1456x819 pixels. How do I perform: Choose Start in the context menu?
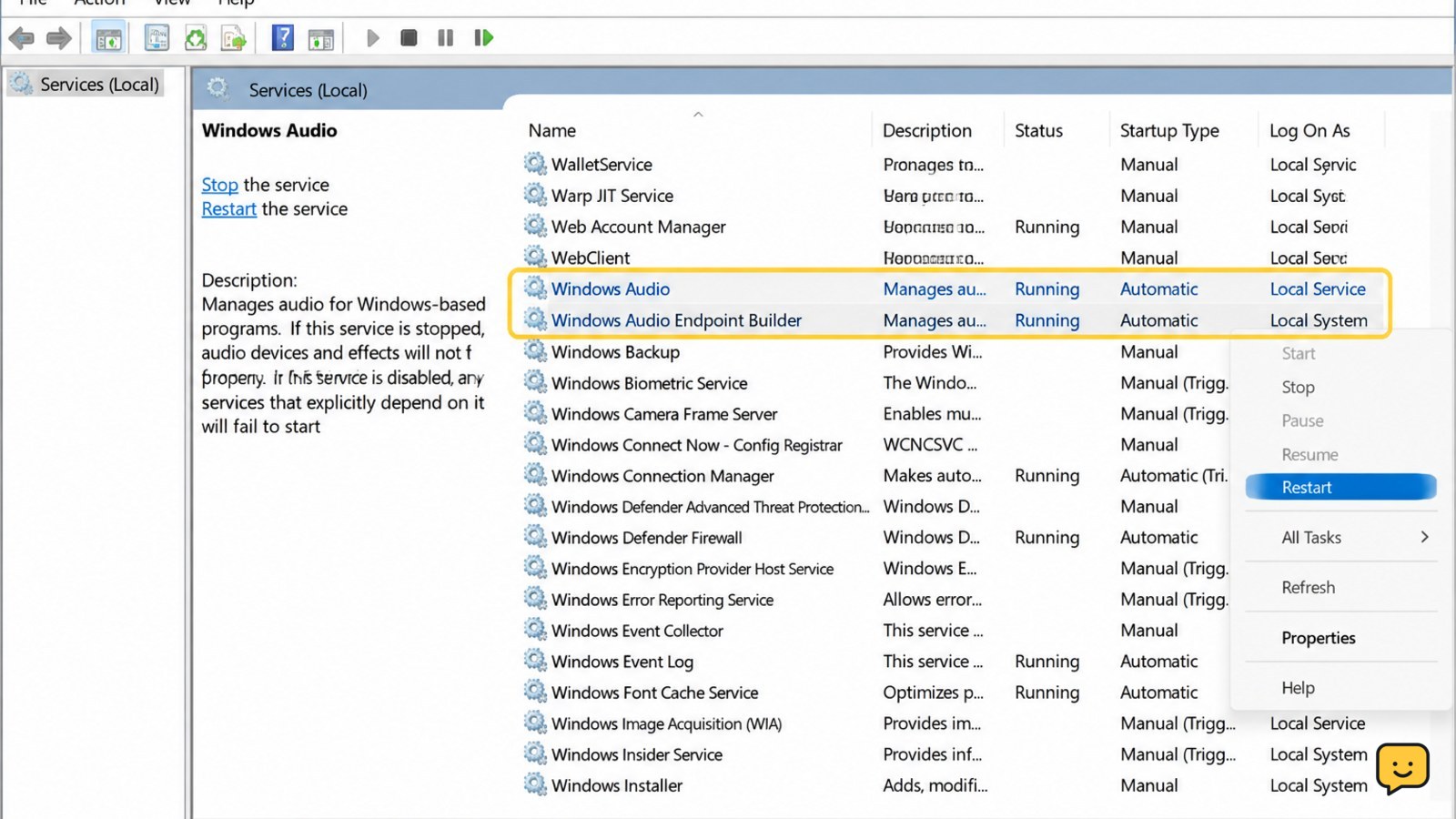[1299, 353]
